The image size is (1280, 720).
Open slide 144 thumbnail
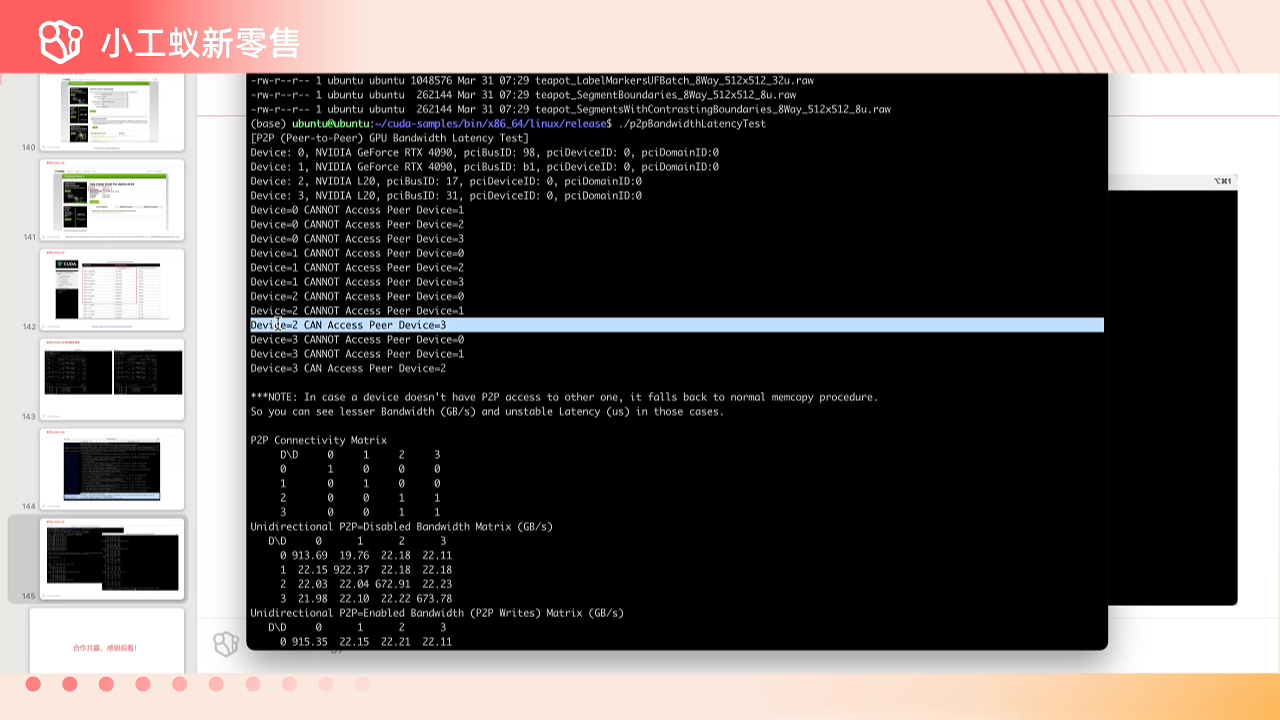(112, 469)
